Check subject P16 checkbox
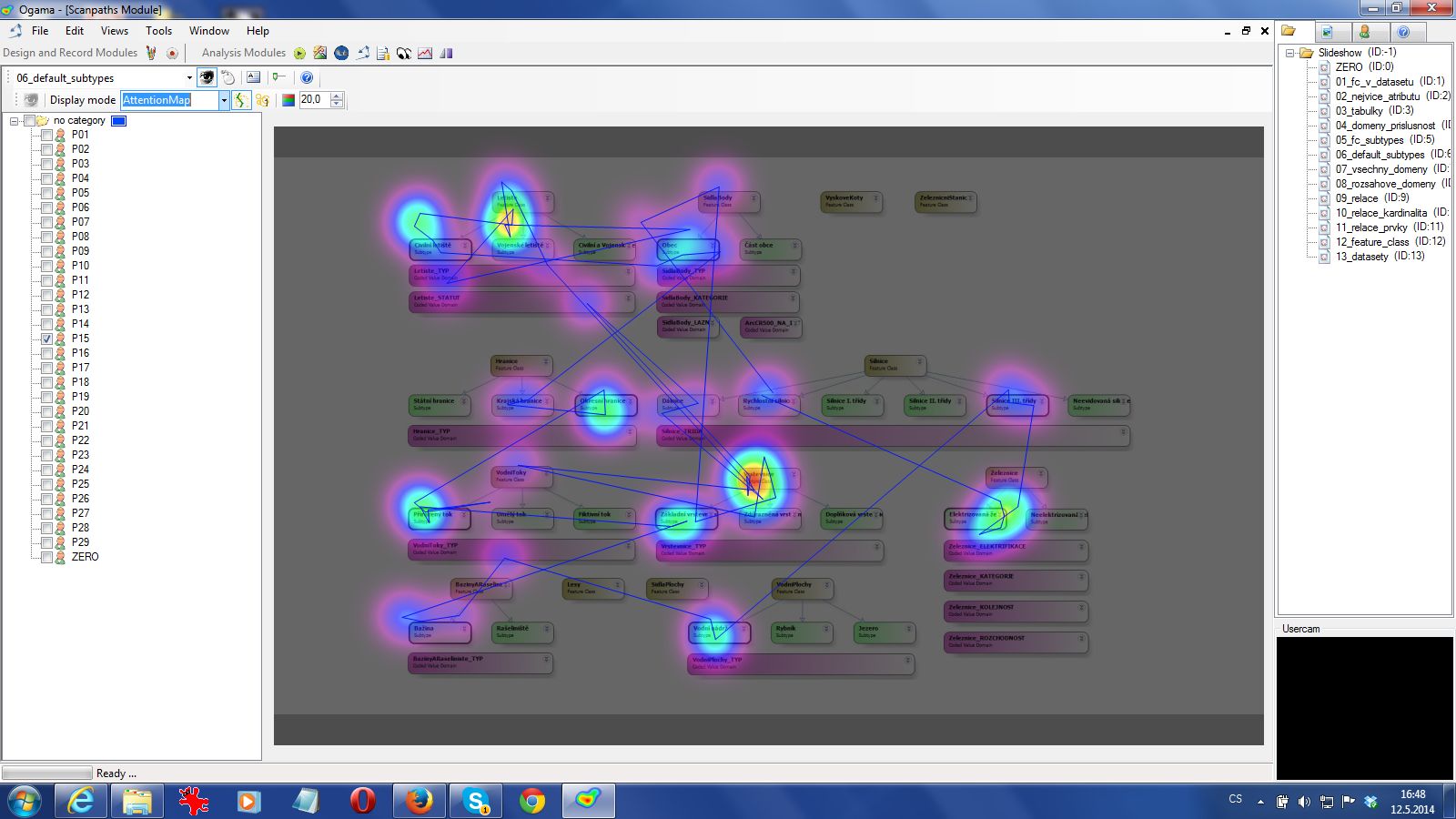 click(46, 353)
